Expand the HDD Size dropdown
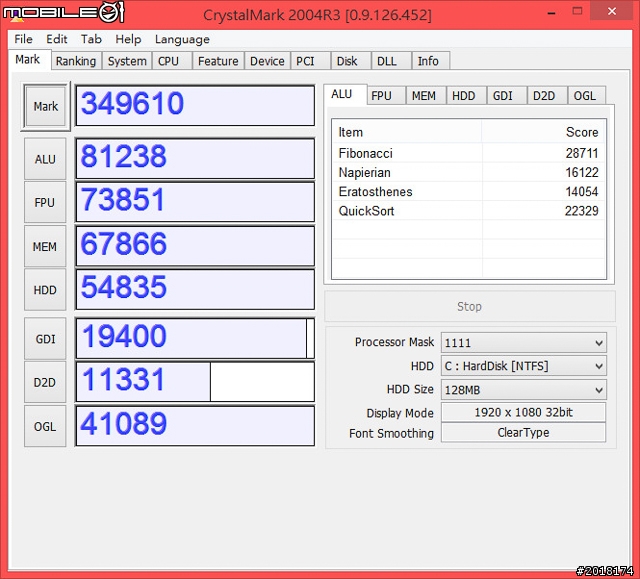Screen dimensions: 640x579 [524, 390]
